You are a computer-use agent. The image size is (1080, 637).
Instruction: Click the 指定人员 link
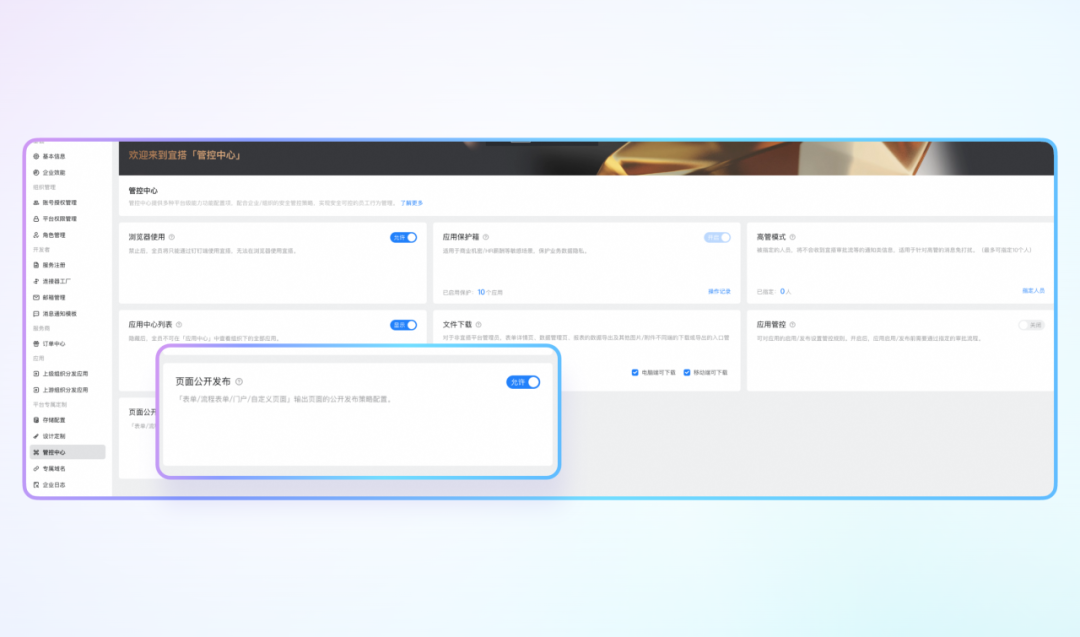pos(1033,291)
